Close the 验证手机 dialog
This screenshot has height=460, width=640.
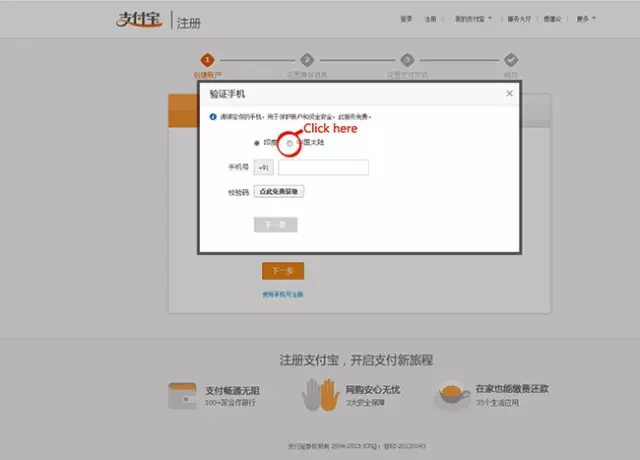(x=509, y=93)
